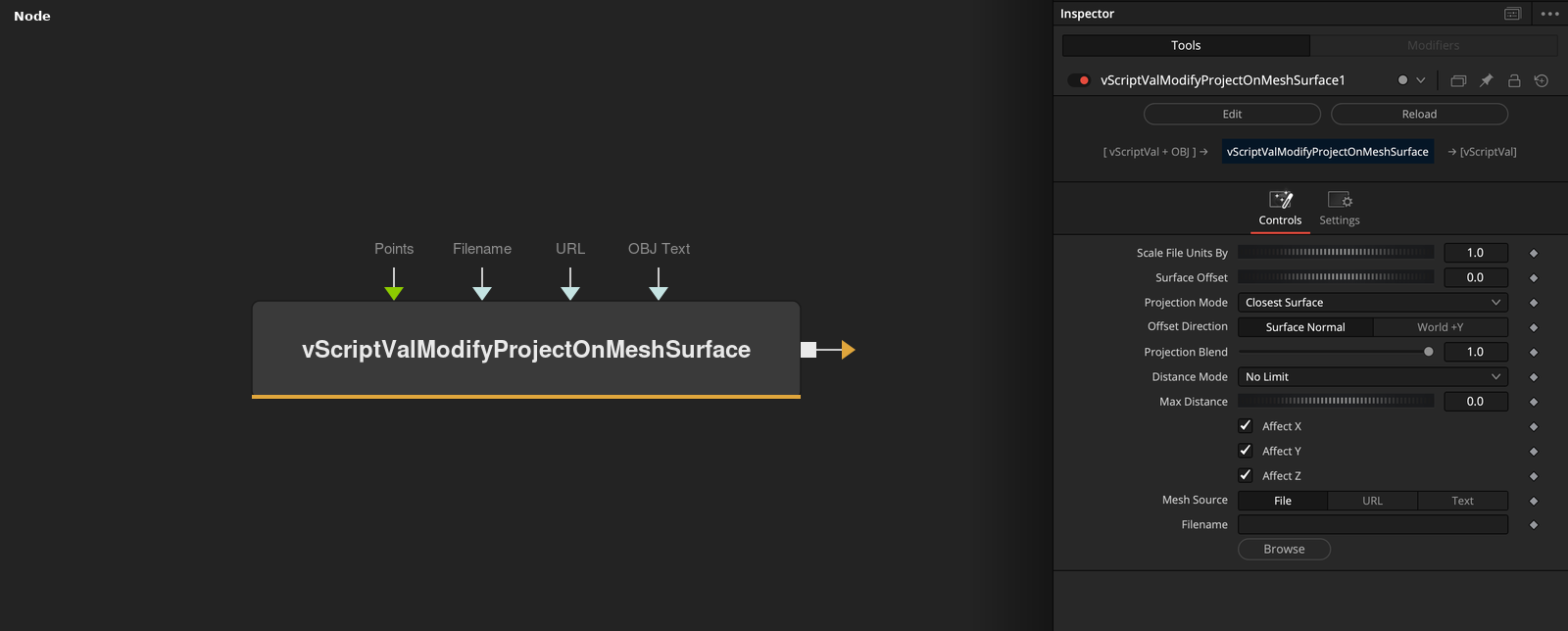Screen dimensions: 1568x631
Task: Pin the node controls with pin icon
Action: 1486,80
